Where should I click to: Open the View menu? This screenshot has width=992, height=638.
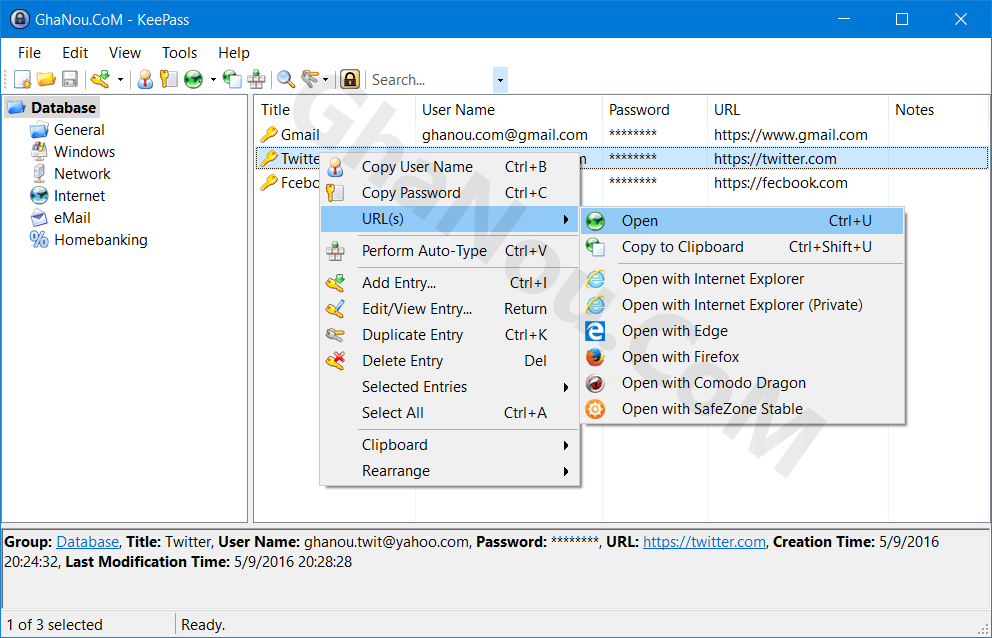point(125,53)
